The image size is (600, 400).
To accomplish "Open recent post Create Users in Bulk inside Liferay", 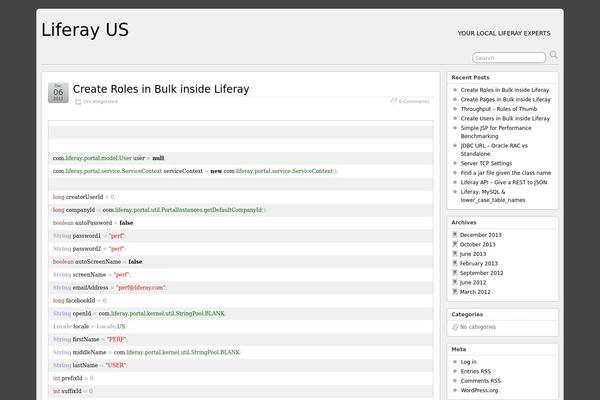I will [x=505, y=118].
